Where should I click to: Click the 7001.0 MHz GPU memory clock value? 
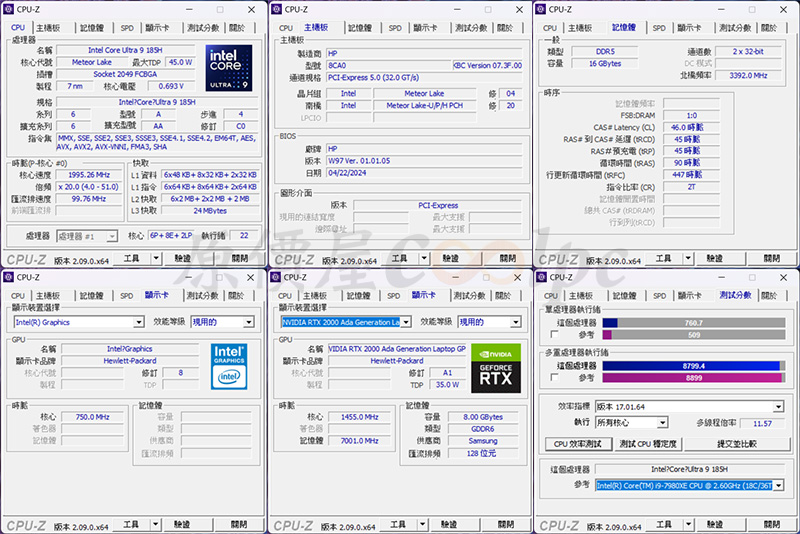360,441
